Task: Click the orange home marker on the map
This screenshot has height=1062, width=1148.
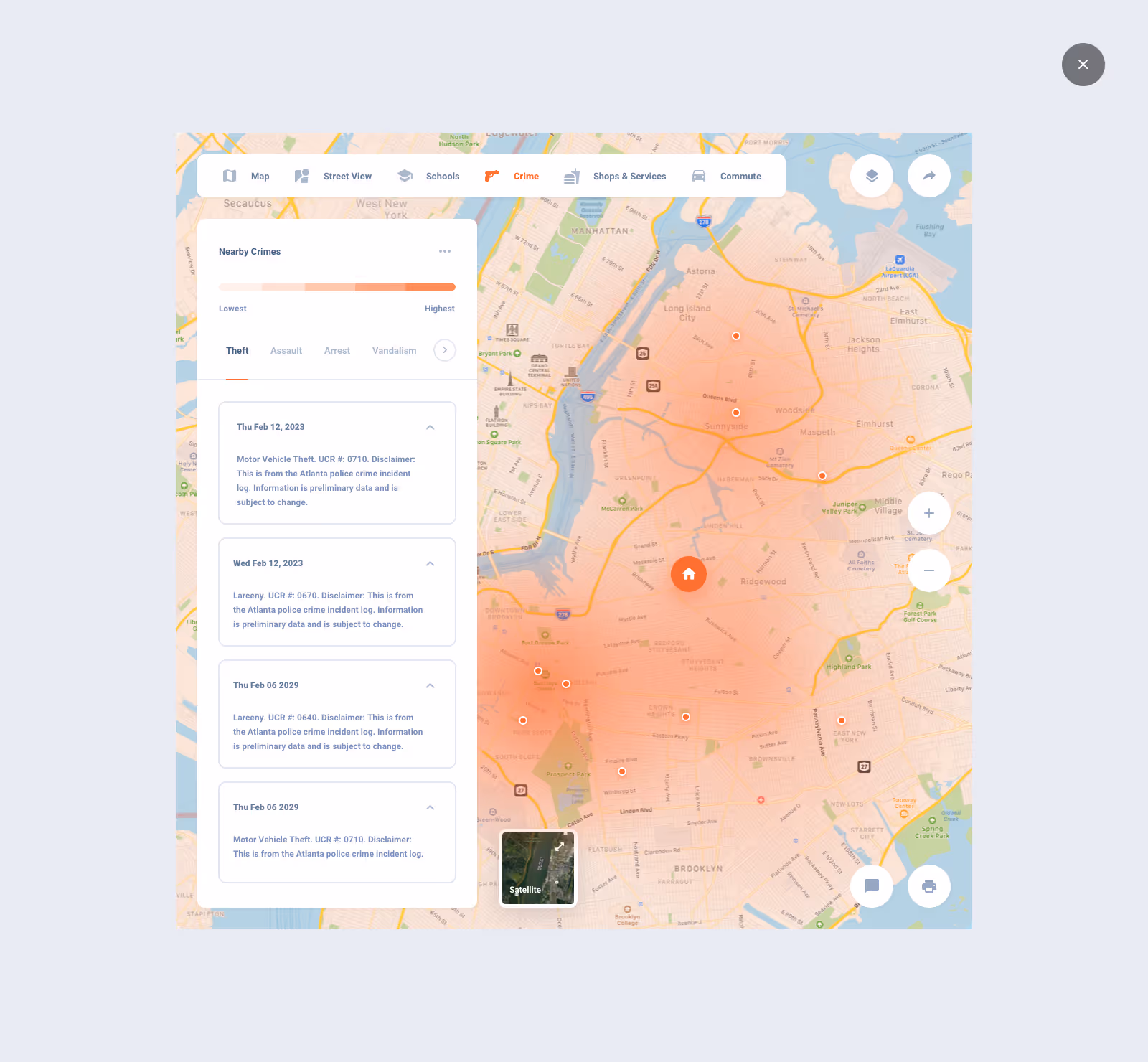Action: tap(688, 574)
